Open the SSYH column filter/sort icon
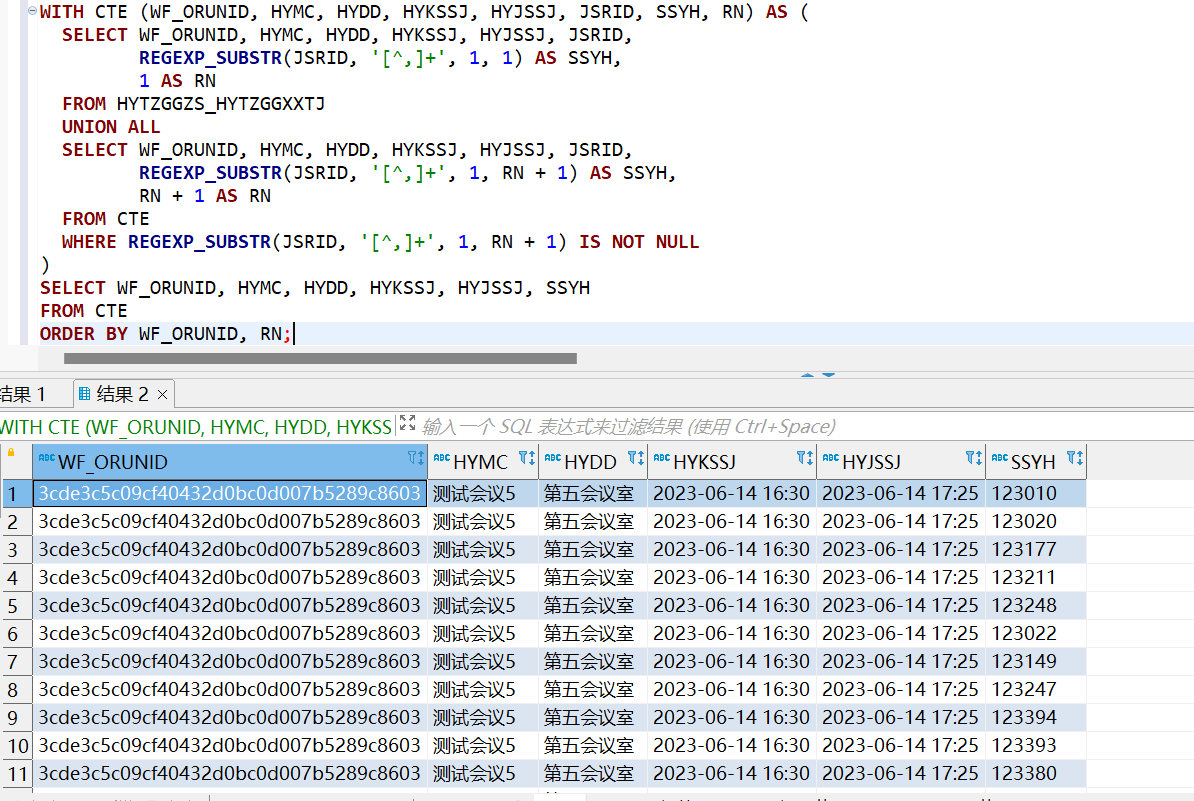 pyautogui.click(x=1074, y=458)
